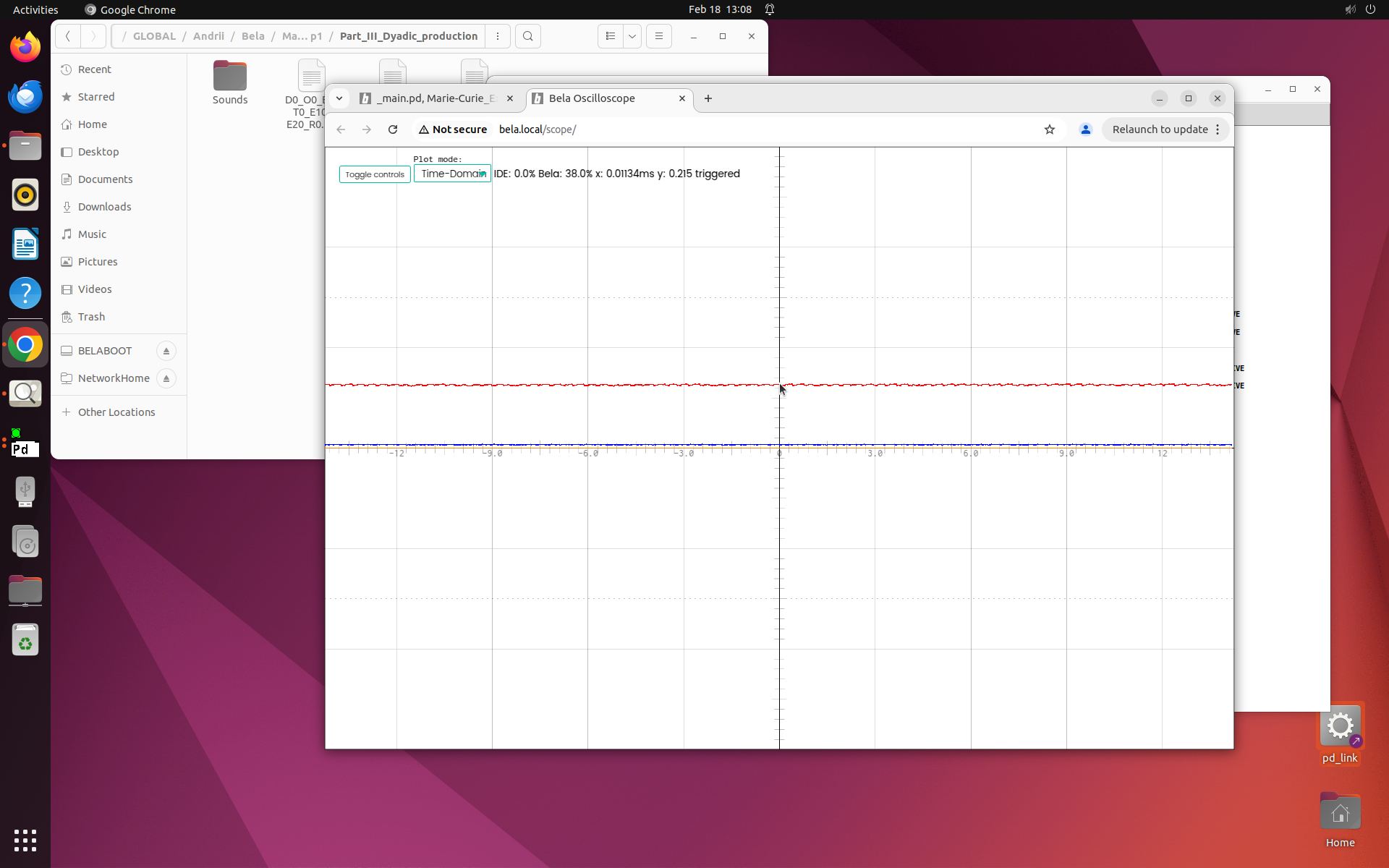Open the Time-Domain plot mode dropdown
The width and height of the screenshot is (1389, 868).
tap(452, 174)
